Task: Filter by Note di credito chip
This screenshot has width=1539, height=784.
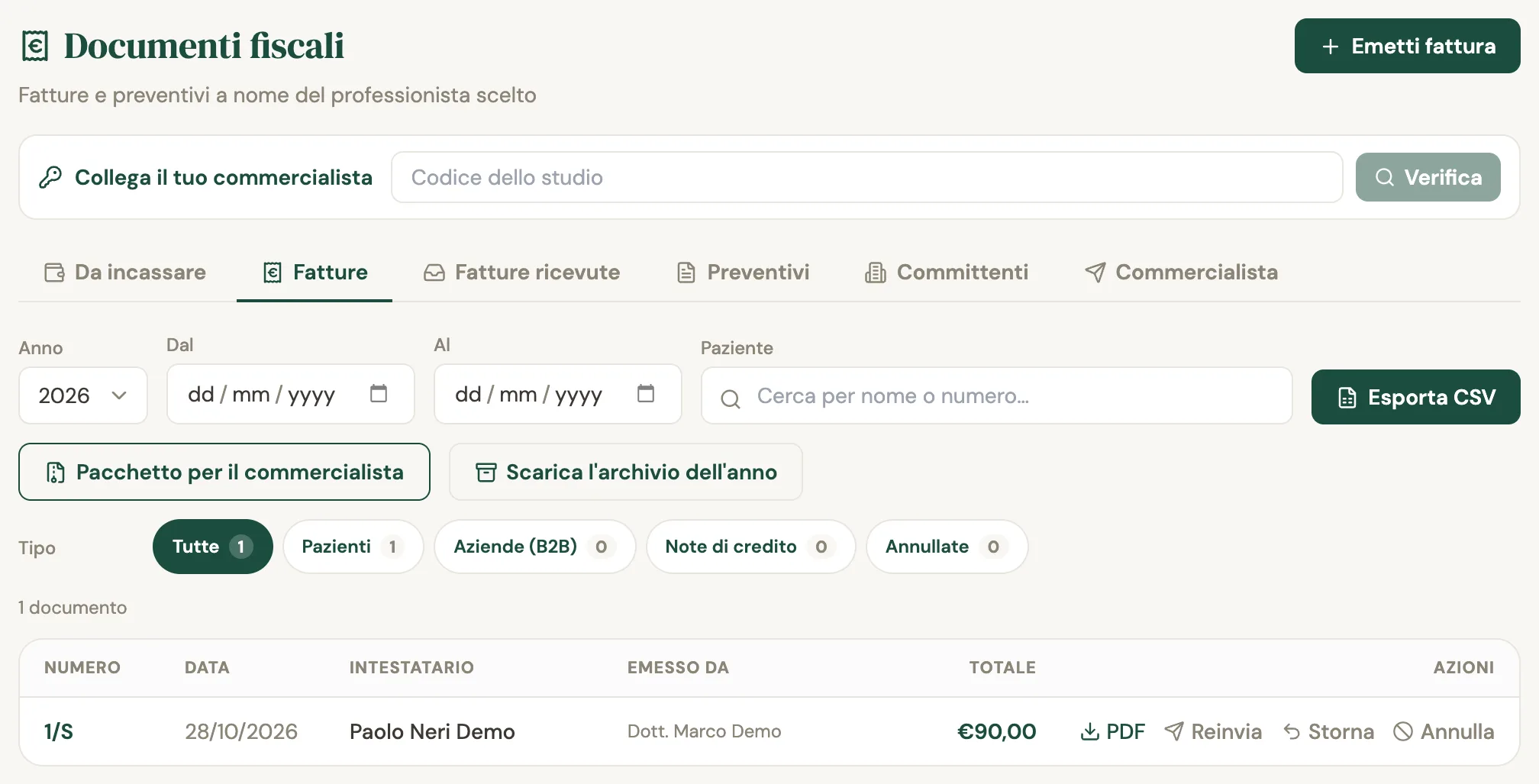Action: pos(750,547)
